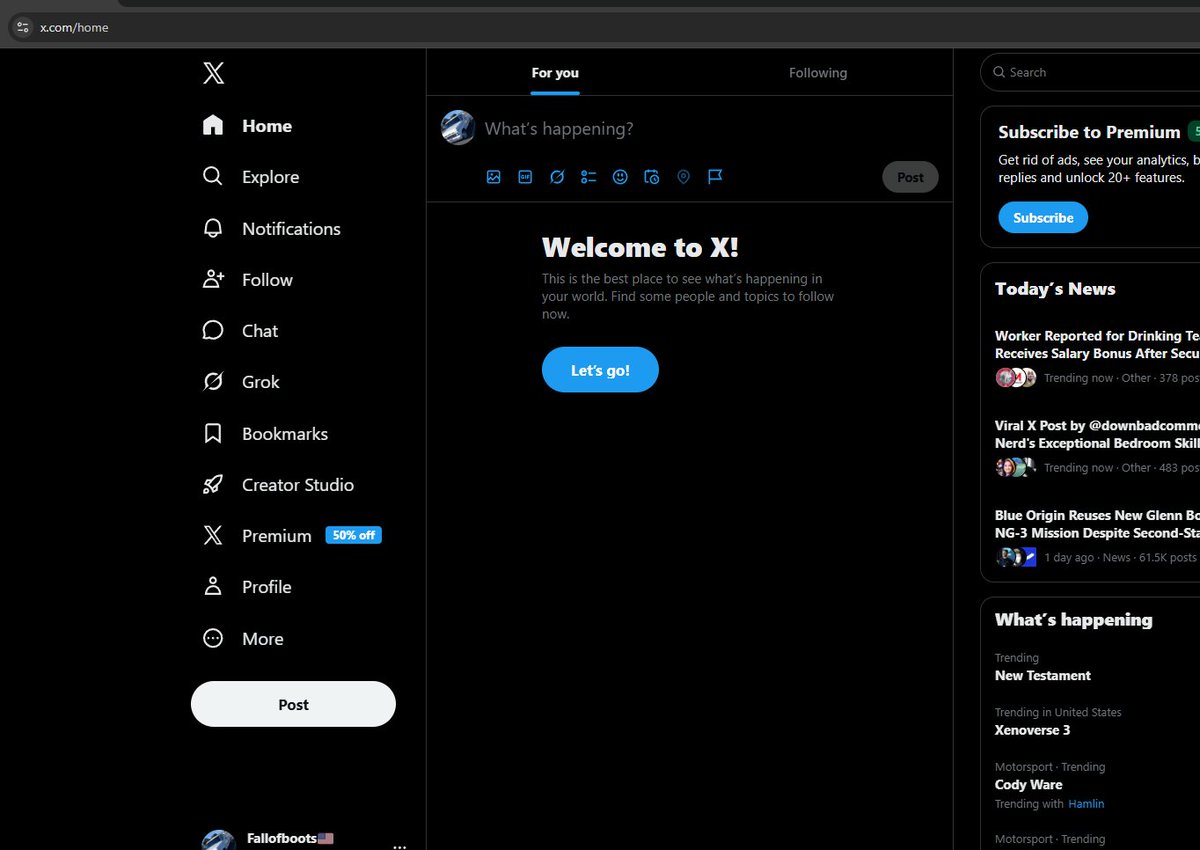Select the Chat label in the navigation

coord(260,331)
